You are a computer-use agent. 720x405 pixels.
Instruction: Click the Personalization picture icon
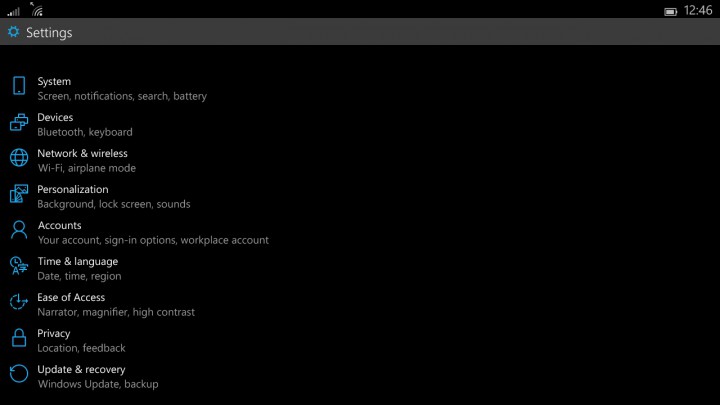19,193
